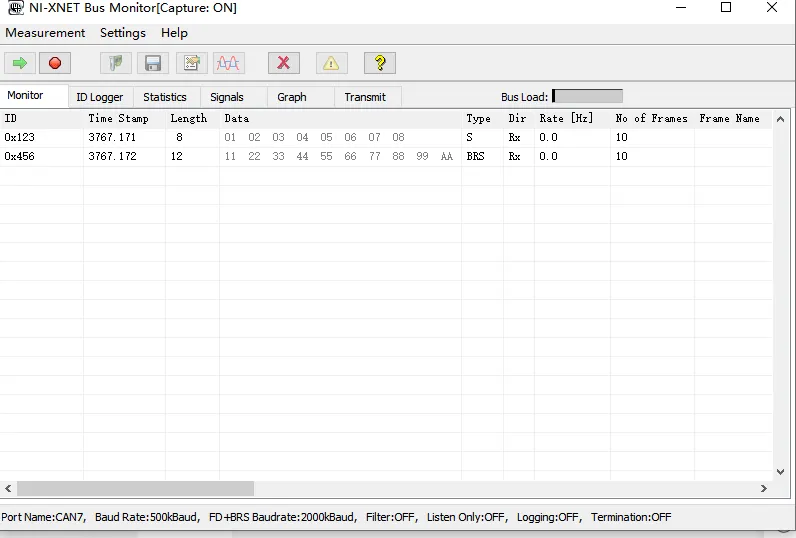
Task: Click the vertical scrollbar up arrow
Action: click(x=781, y=119)
